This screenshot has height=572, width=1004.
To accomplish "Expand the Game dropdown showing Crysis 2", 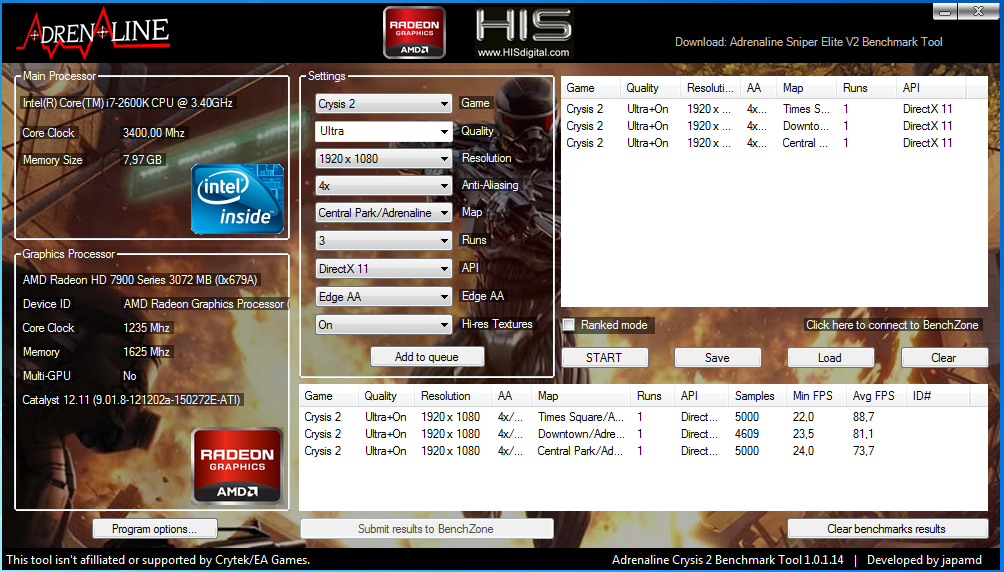I will pyautogui.click(x=384, y=104).
